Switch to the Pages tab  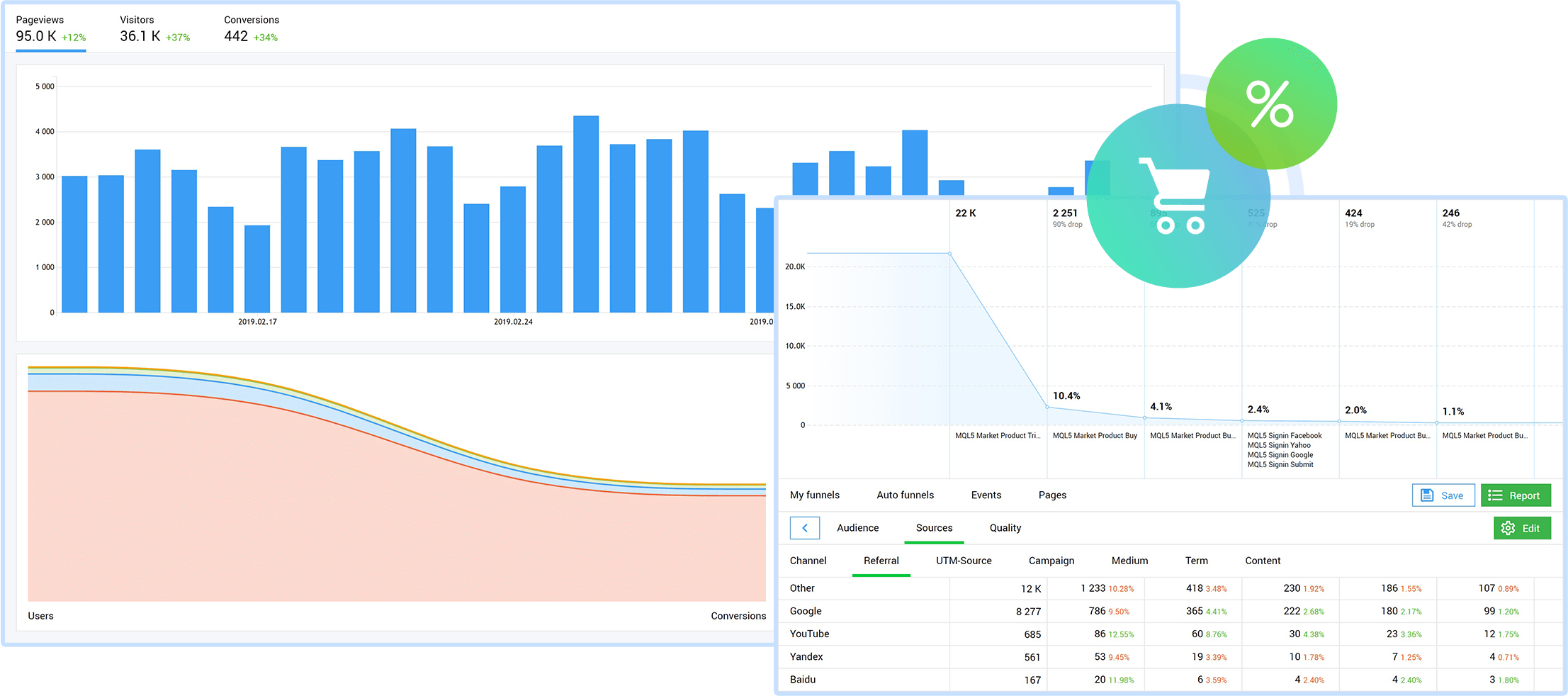(x=1052, y=495)
